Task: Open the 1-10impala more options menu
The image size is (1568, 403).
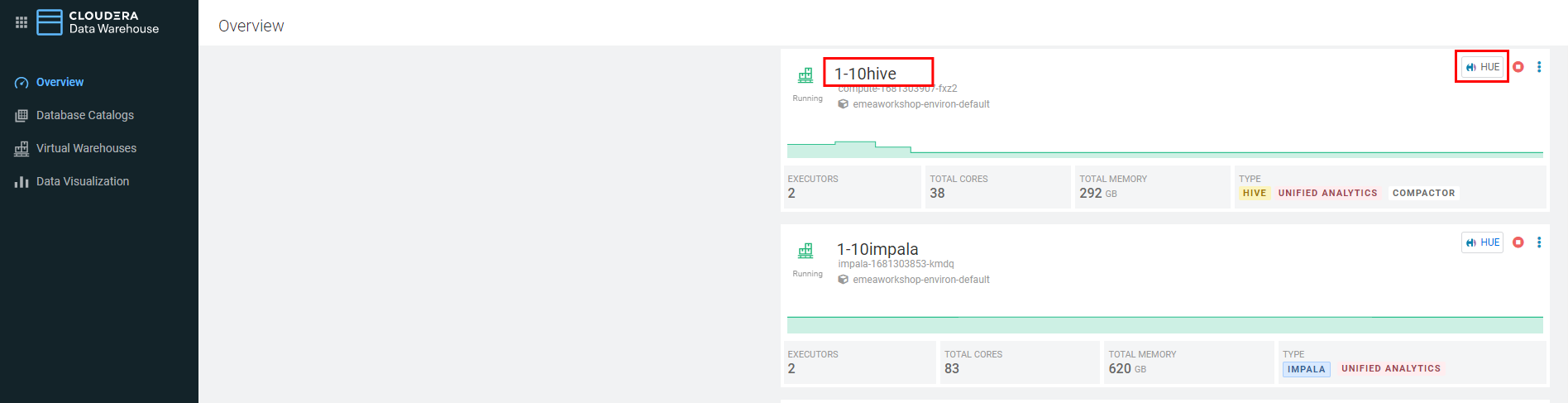Action: point(1539,242)
